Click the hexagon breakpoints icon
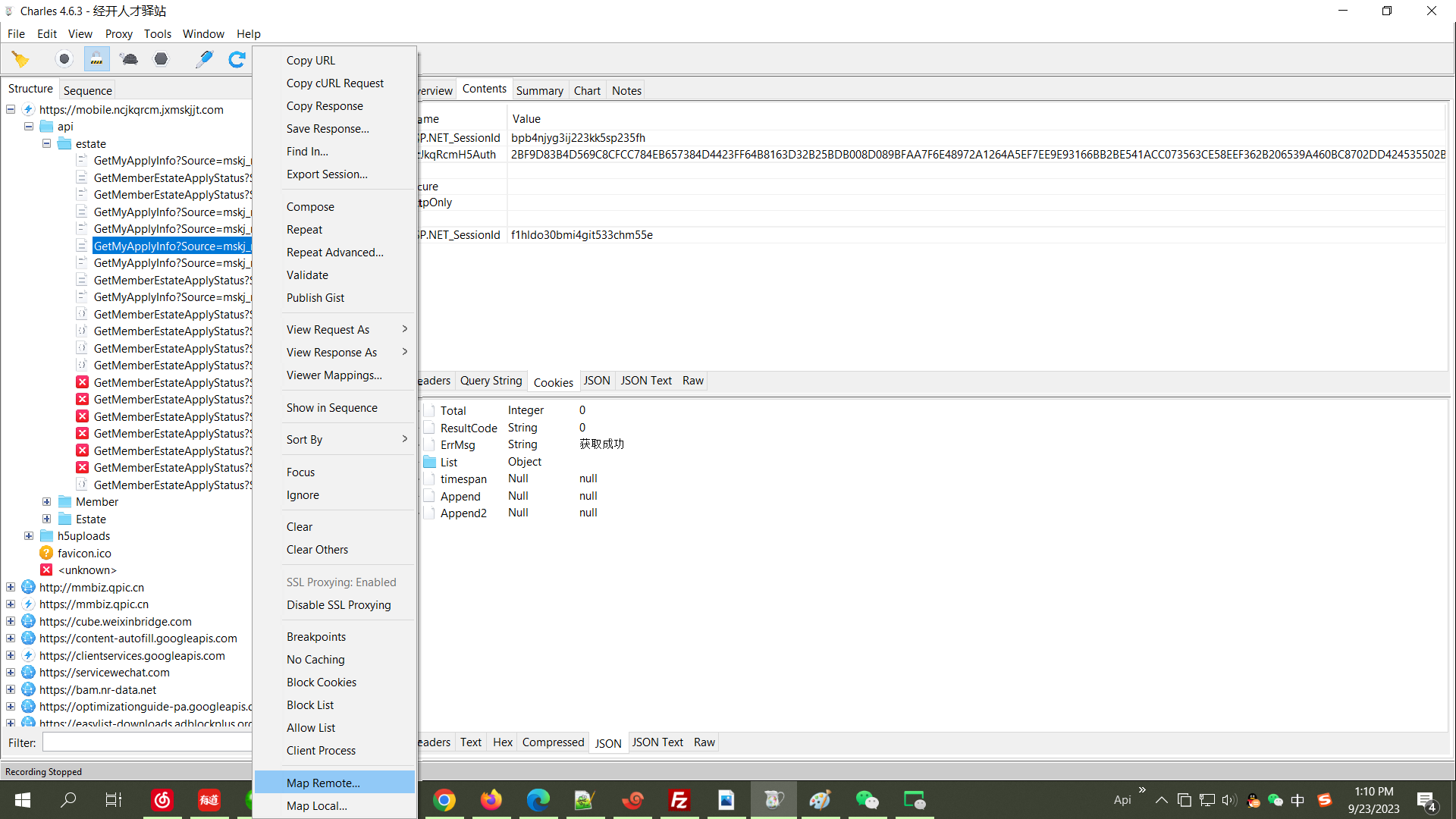This screenshot has width=1456, height=819. pos(161,59)
